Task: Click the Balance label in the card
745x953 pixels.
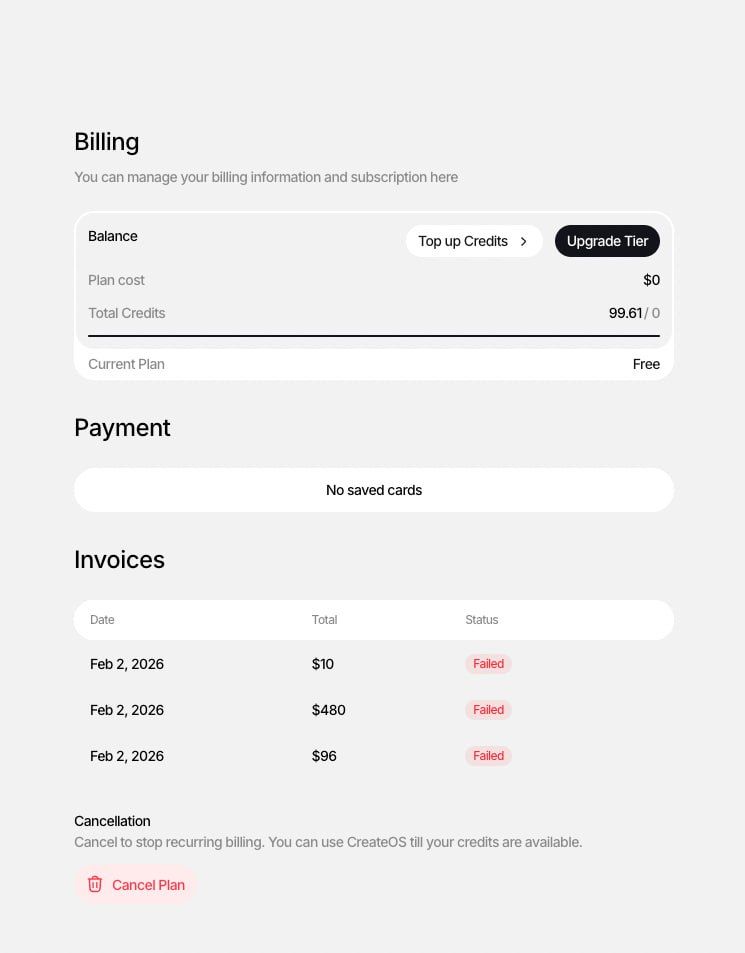Action: [112, 236]
